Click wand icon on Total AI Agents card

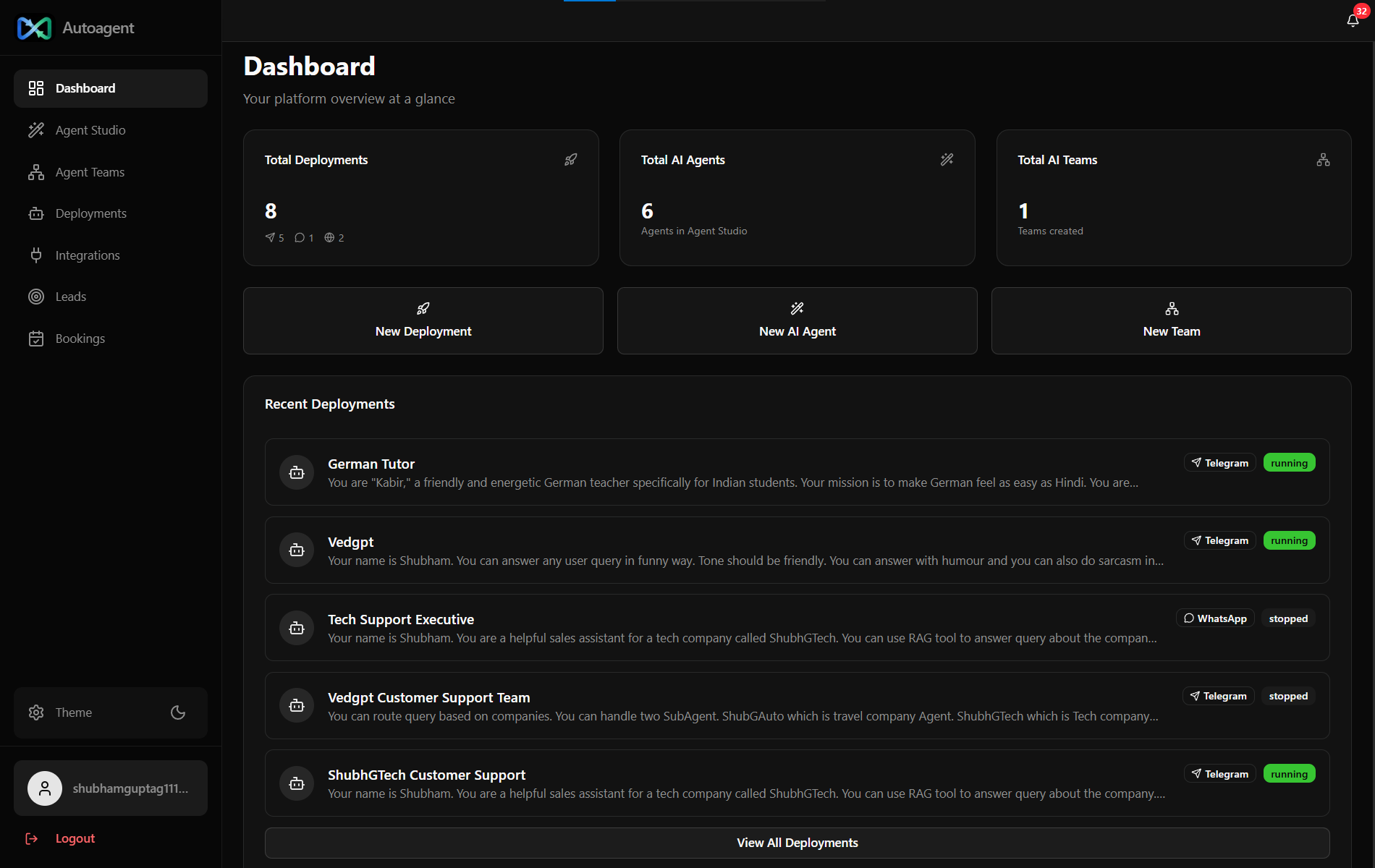click(x=947, y=159)
